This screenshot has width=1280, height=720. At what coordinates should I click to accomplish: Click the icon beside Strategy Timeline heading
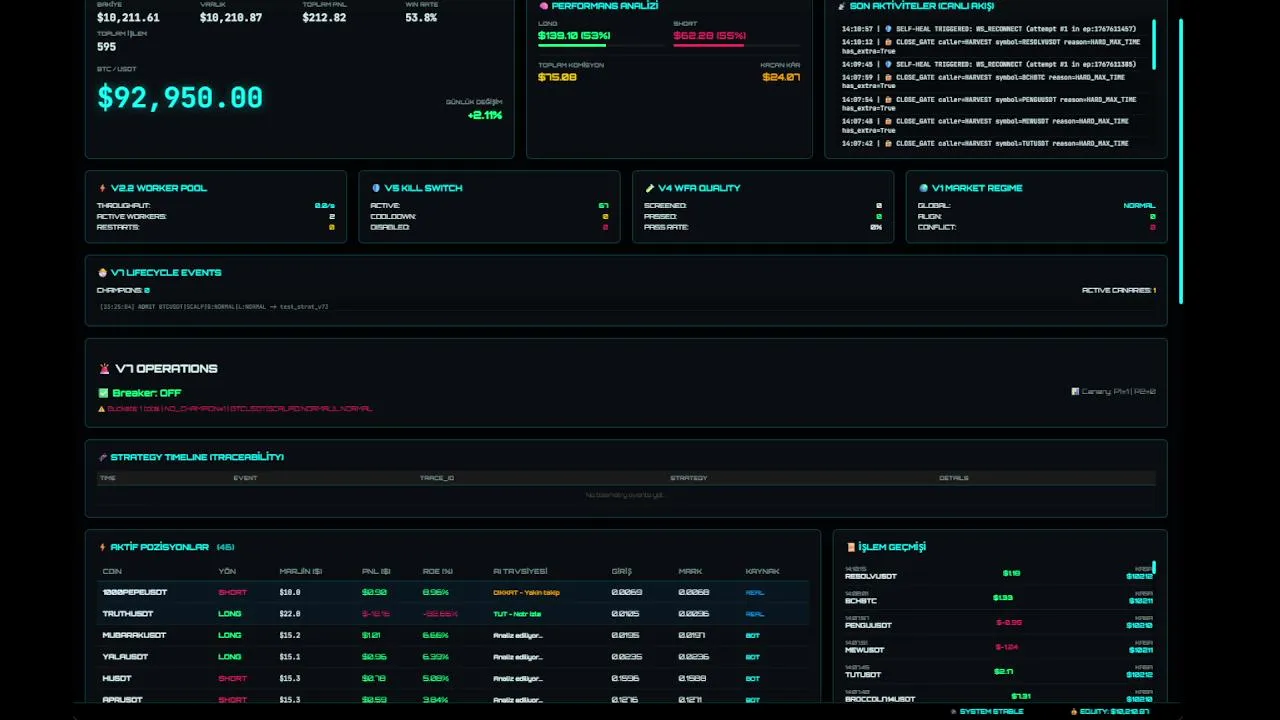point(102,457)
